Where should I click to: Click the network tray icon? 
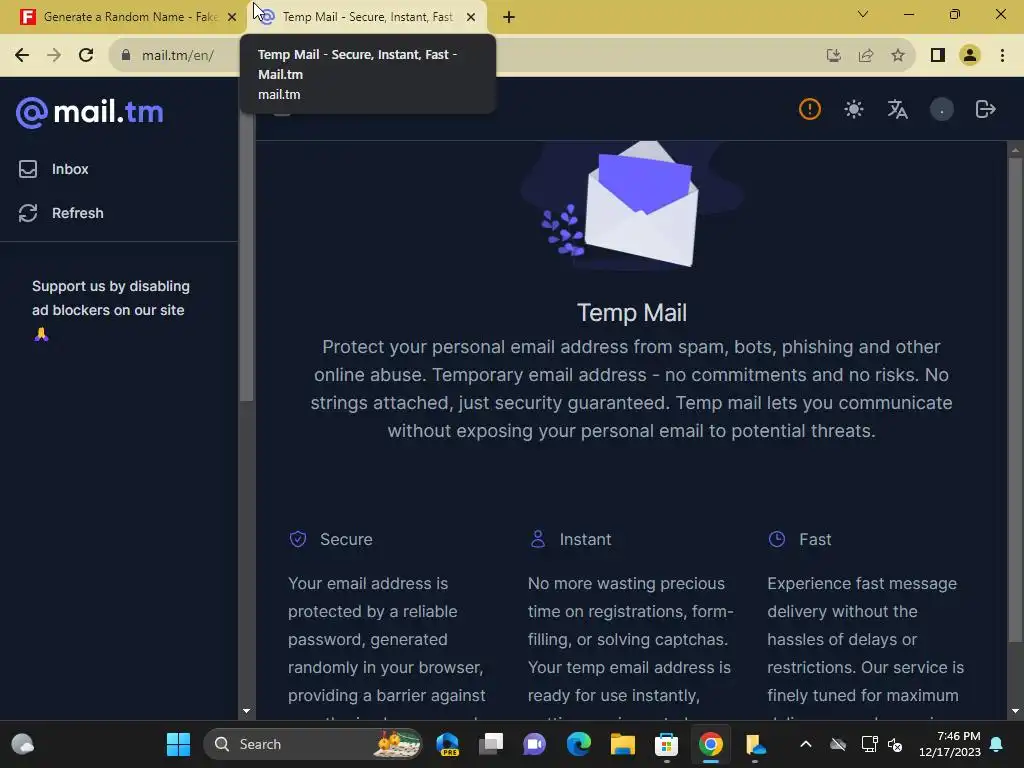pos(869,744)
